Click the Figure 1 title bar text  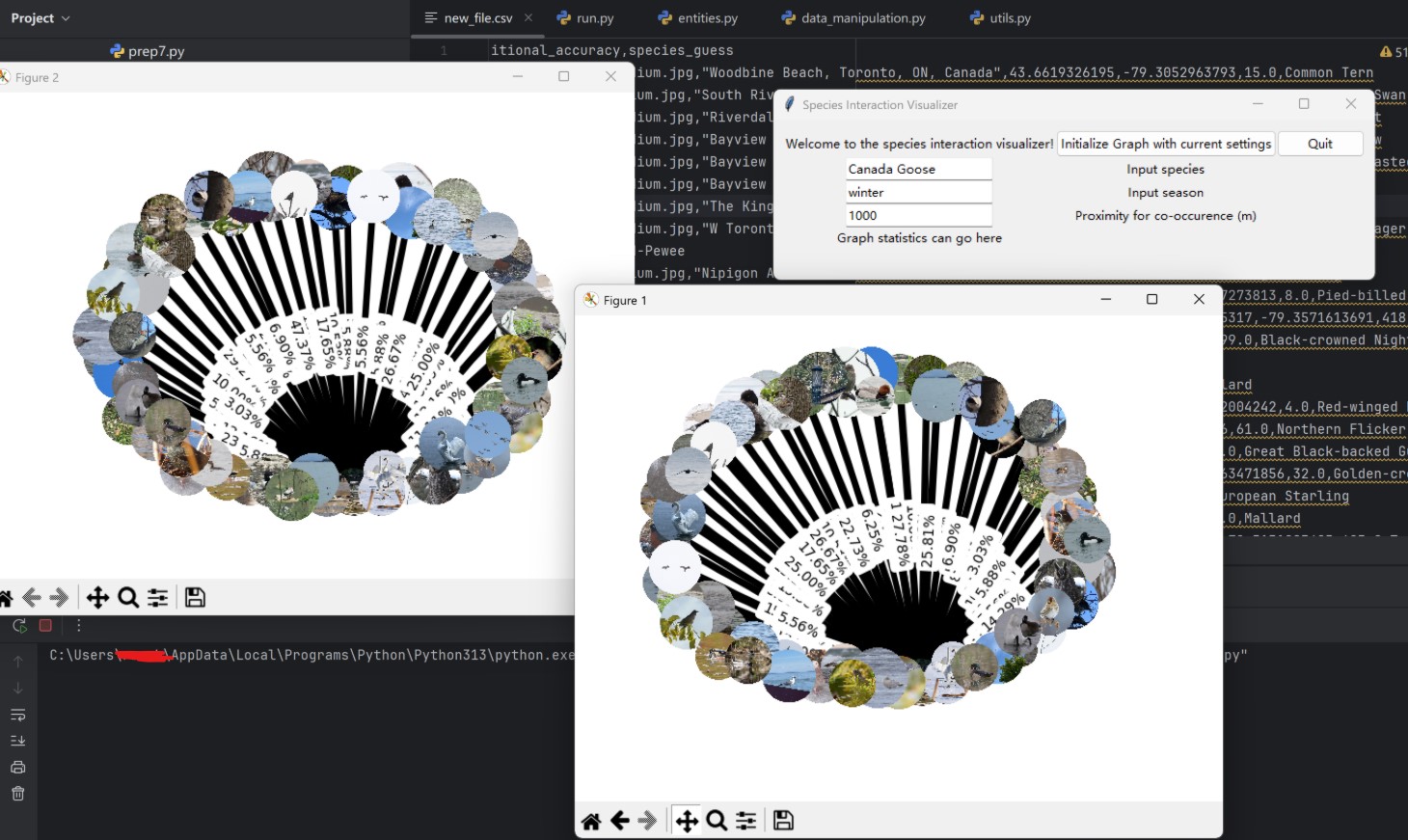tap(625, 301)
